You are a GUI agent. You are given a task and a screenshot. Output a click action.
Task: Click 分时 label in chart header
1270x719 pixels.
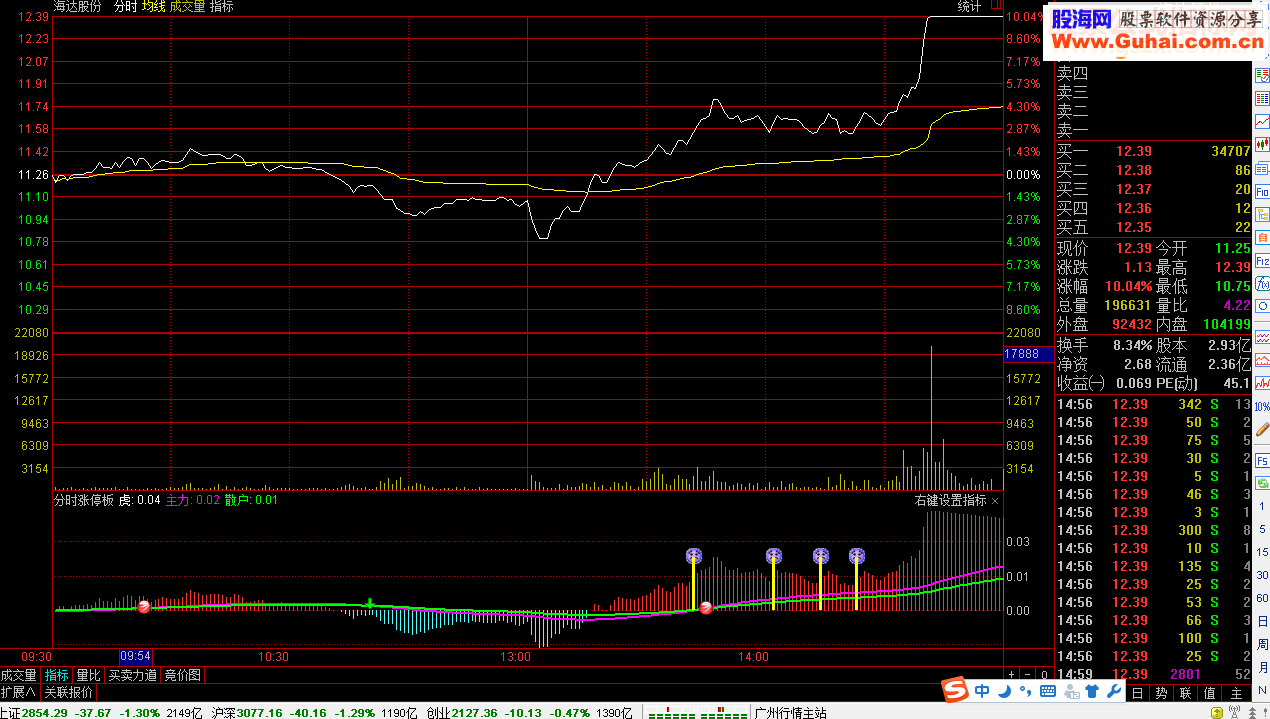[x=125, y=6]
